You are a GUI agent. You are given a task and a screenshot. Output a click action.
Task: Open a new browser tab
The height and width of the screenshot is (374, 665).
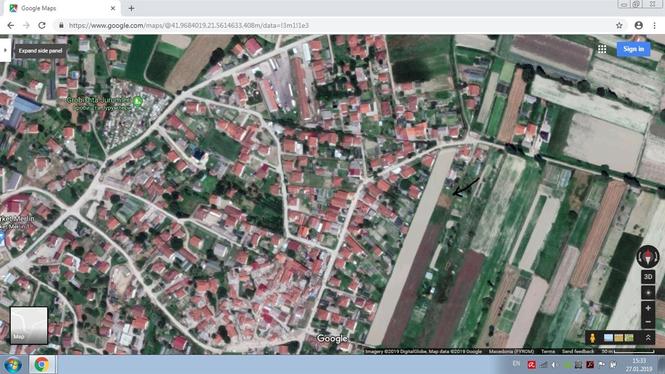tap(131, 8)
